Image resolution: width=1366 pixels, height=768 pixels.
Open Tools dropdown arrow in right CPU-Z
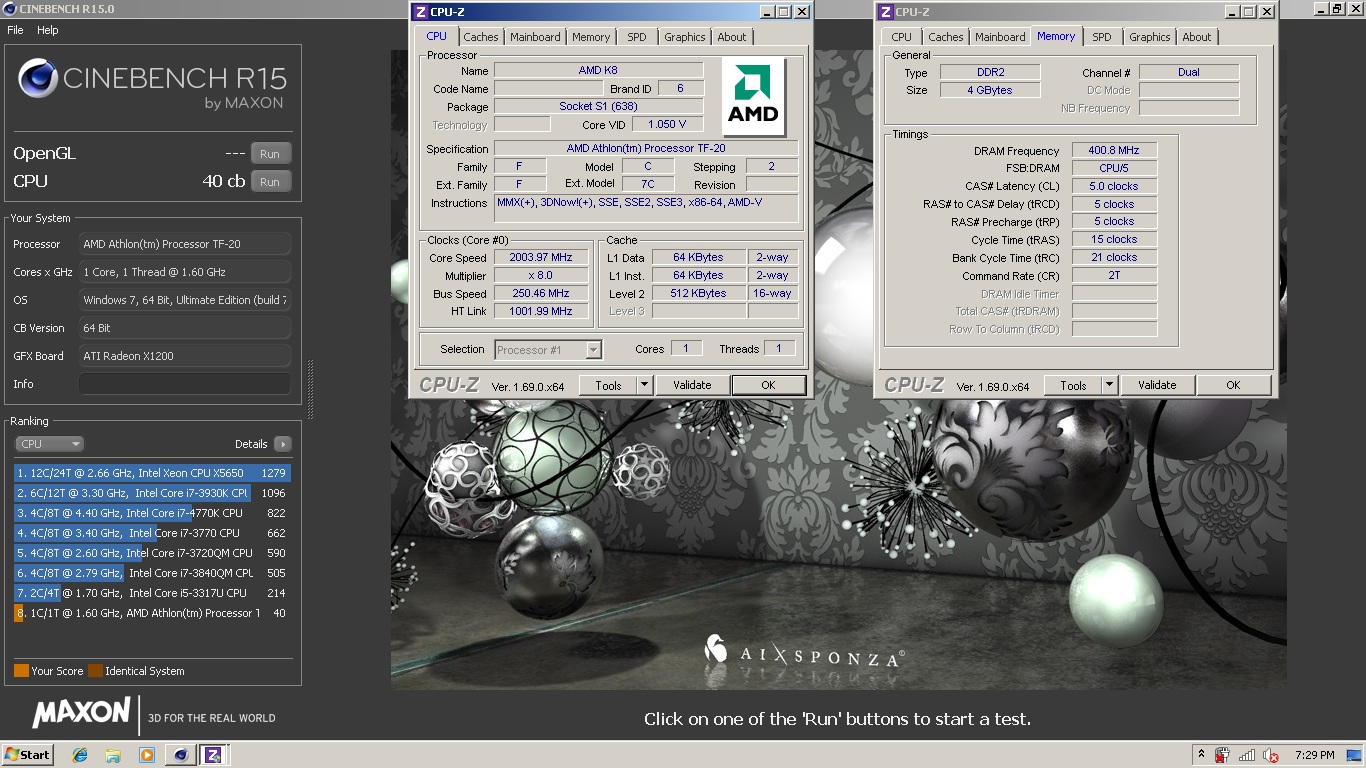click(x=1109, y=385)
